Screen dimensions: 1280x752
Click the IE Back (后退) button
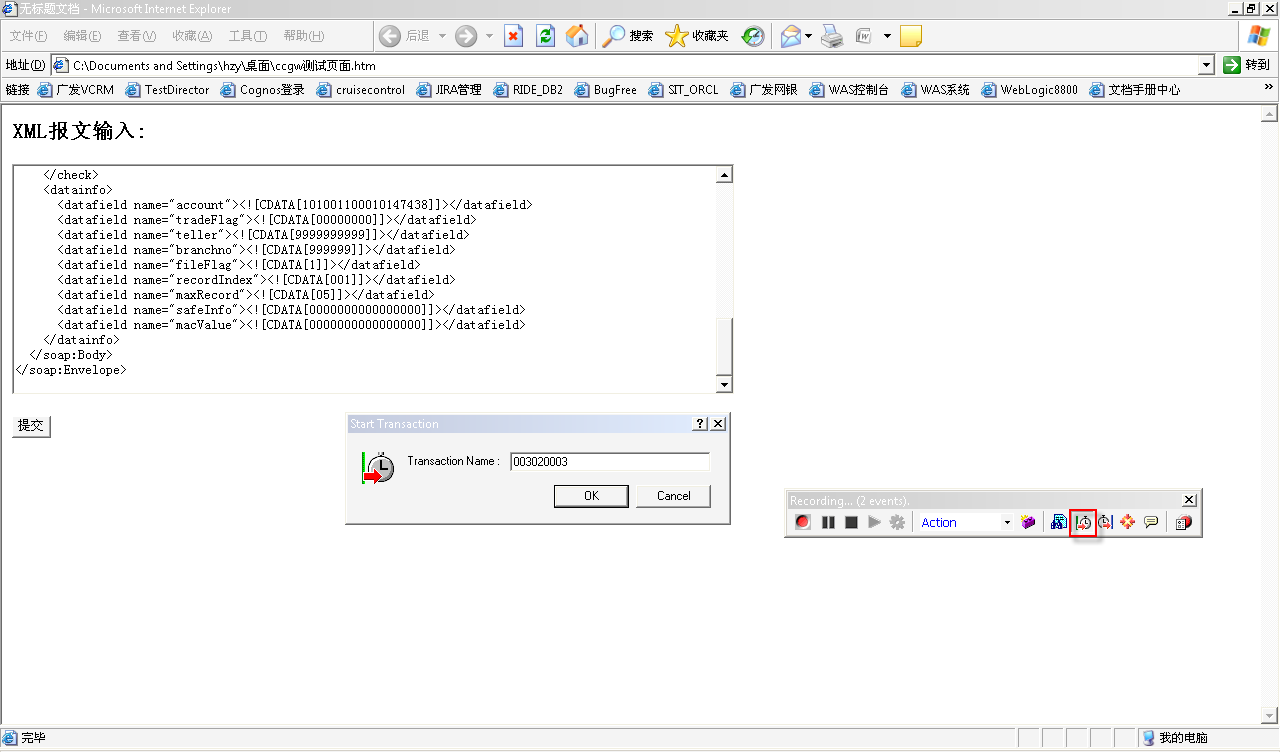point(404,36)
